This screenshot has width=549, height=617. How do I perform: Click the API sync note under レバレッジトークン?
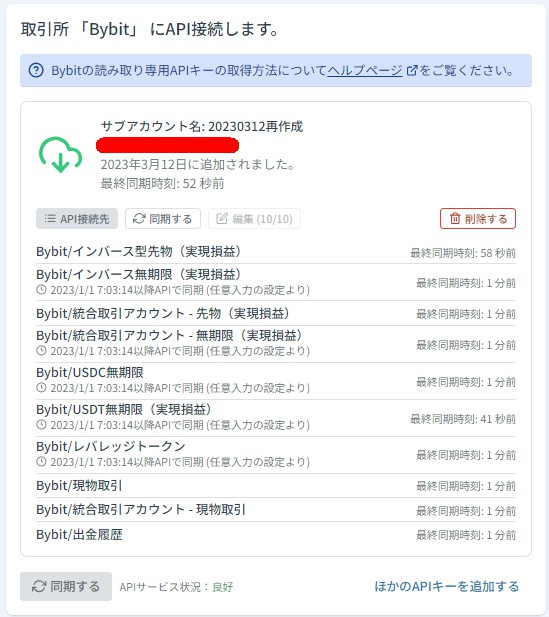click(x=180, y=462)
